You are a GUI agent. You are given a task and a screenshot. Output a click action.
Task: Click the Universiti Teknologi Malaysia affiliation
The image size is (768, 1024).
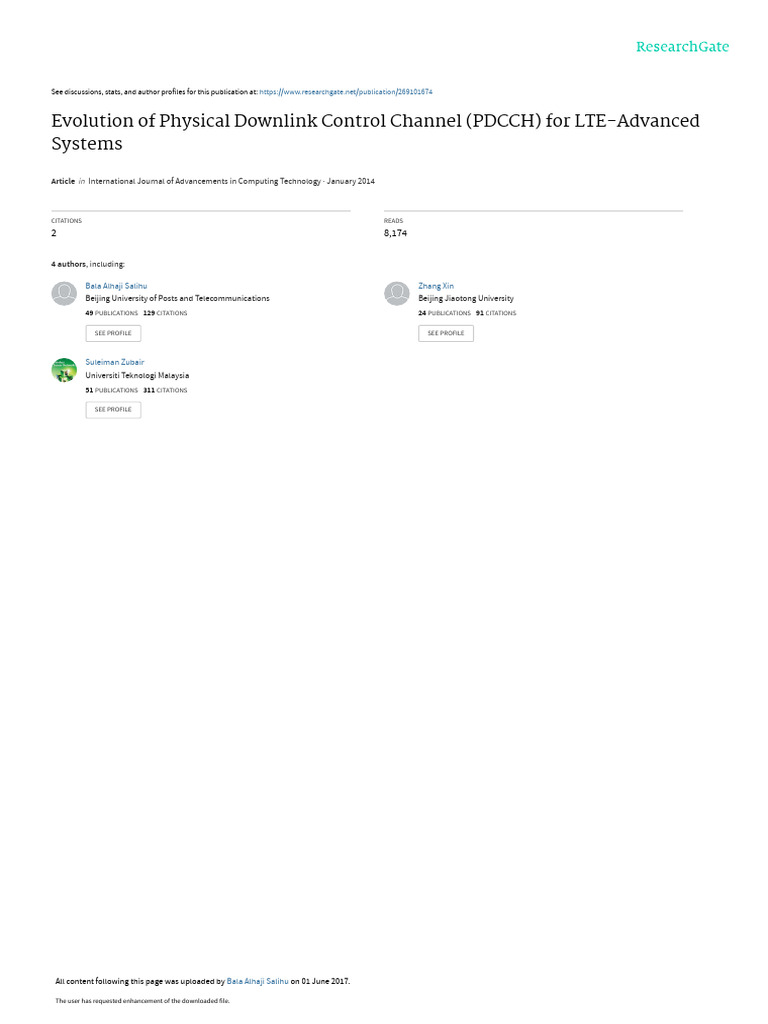(137, 375)
